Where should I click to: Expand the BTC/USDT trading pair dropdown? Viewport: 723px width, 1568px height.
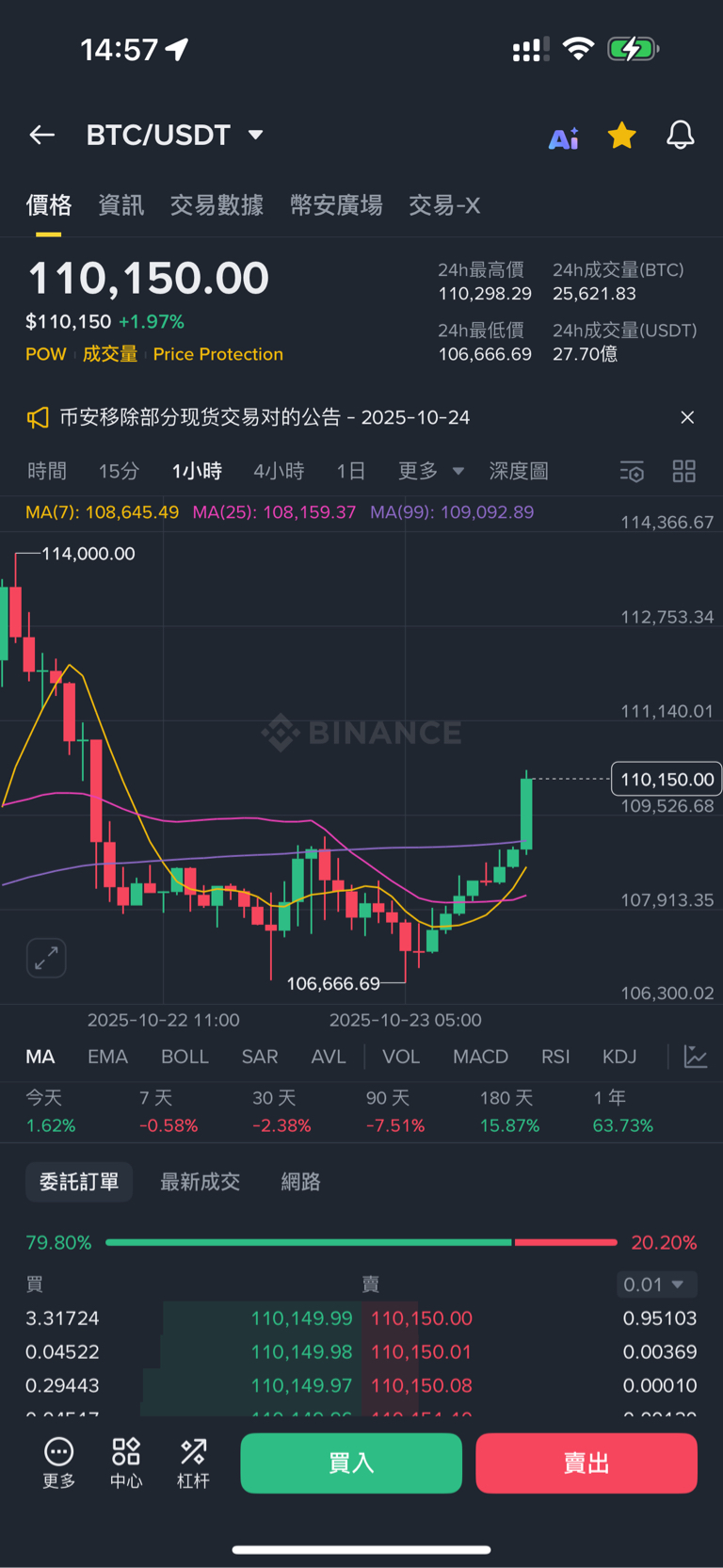pyautogui.click(x=255, y=136)
